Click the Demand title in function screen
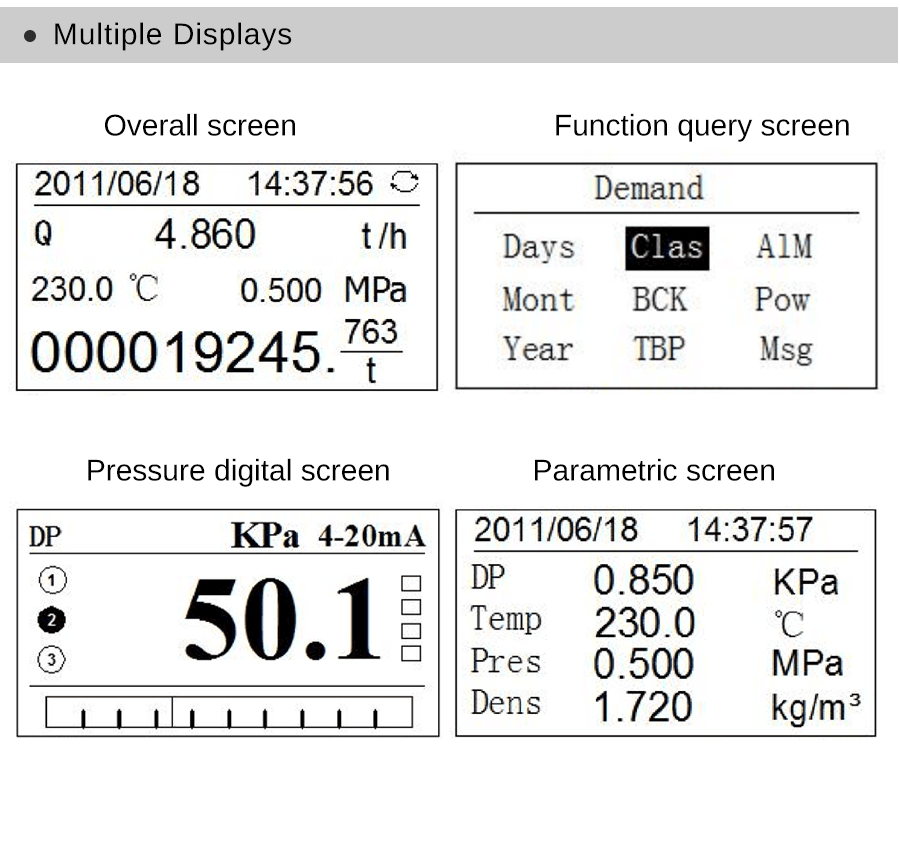Image resolution: width=900 pixels, height=849 pixels. [649, 188]
